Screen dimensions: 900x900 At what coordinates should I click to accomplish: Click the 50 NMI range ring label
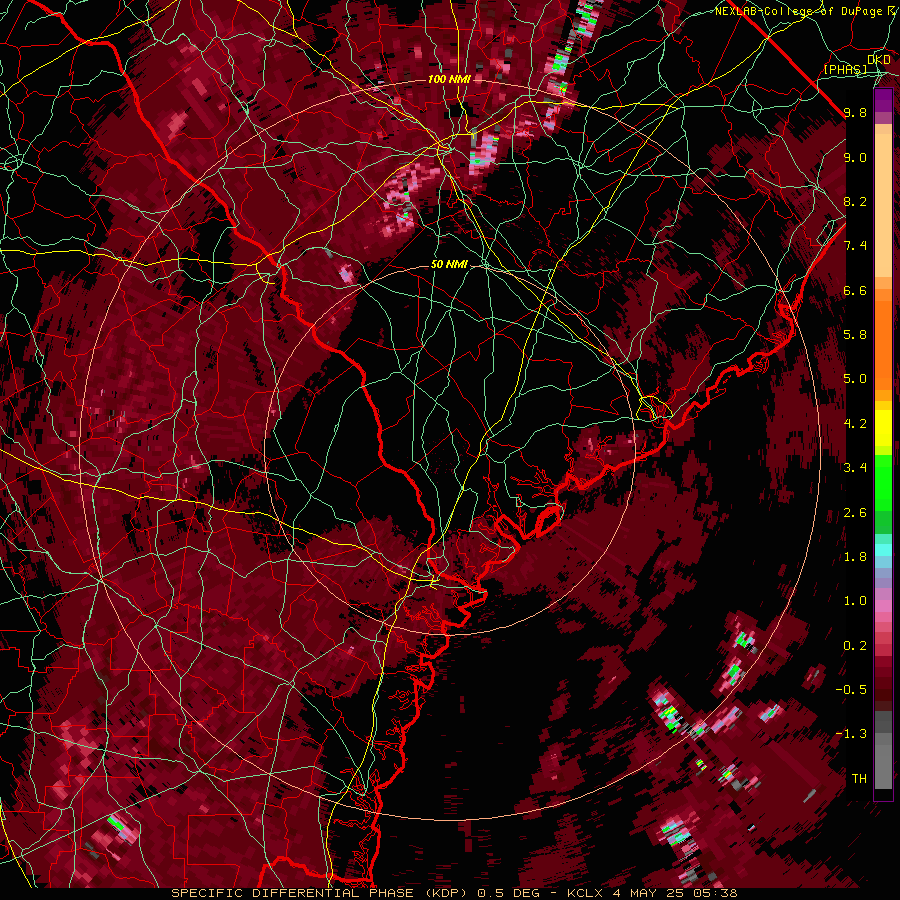pyautogui.click(x=449, y=264)
